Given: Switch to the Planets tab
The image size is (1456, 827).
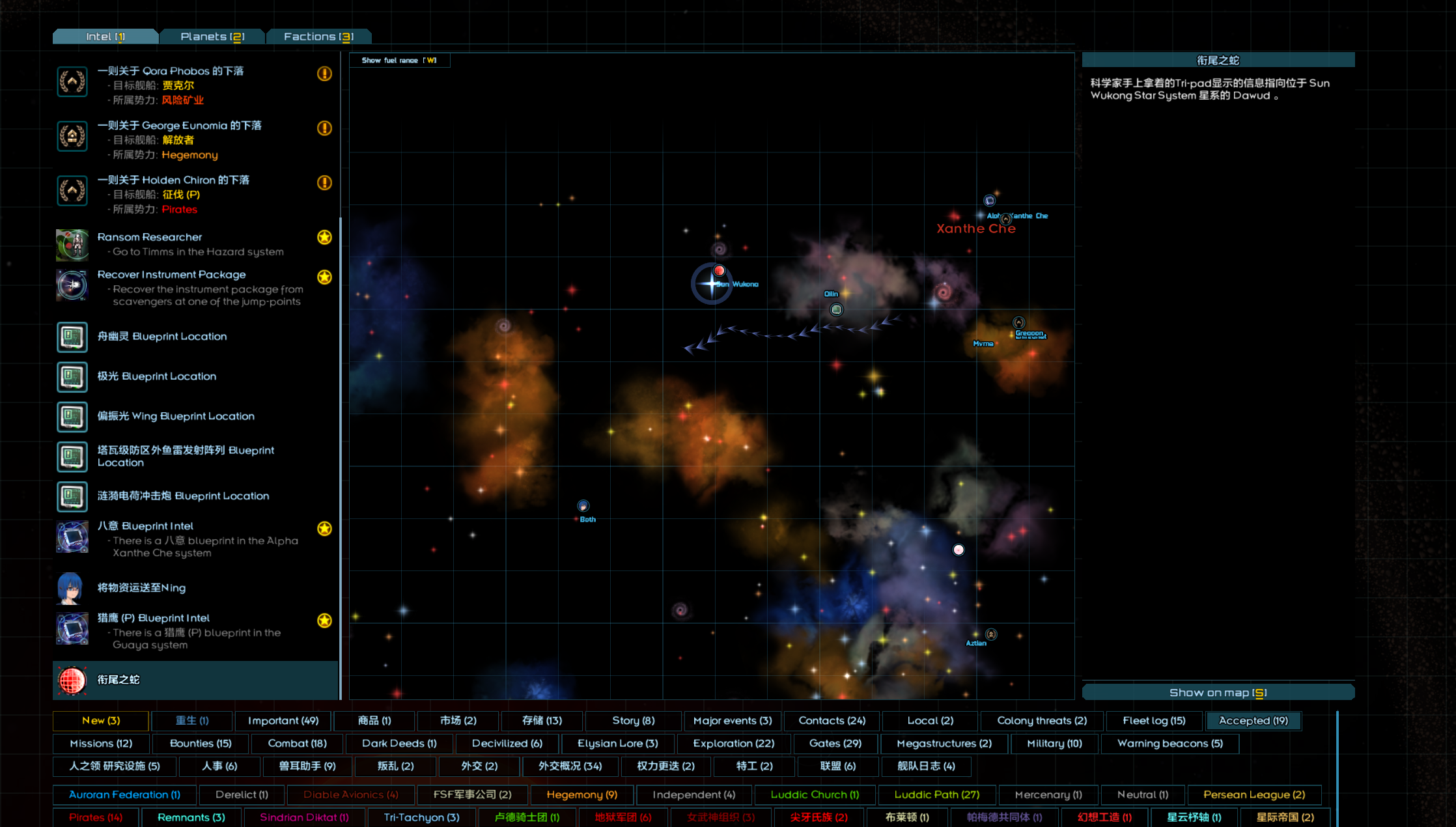Looking at the screenshot, I should pyautogui.click(x=212, y=36).
